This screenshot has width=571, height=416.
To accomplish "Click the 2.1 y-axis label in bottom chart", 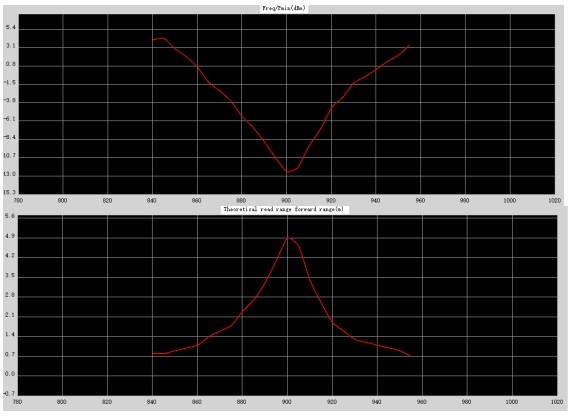I will (x=10, y=315).
